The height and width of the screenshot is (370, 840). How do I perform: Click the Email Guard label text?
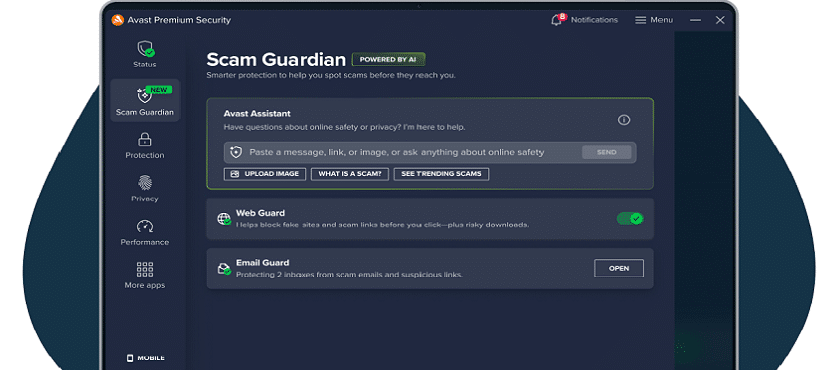click(x=262, y=263)
